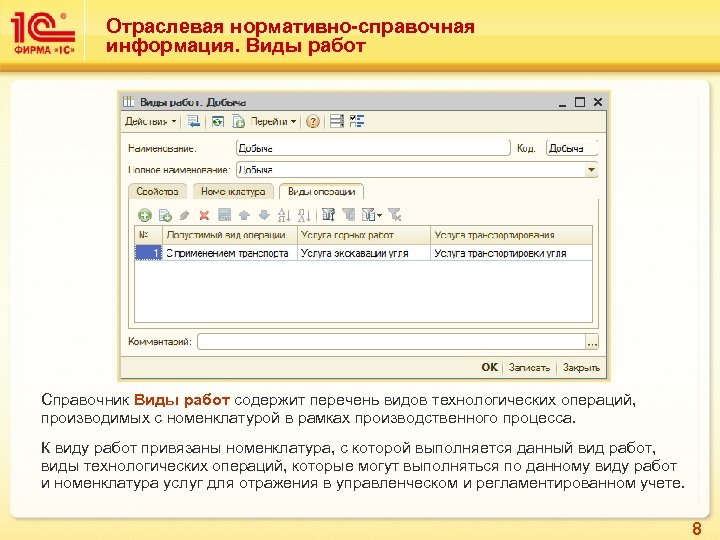Switch to the Номенклатура tab
The height and width of the screenshot is (540, 720).
click(233, 191)
